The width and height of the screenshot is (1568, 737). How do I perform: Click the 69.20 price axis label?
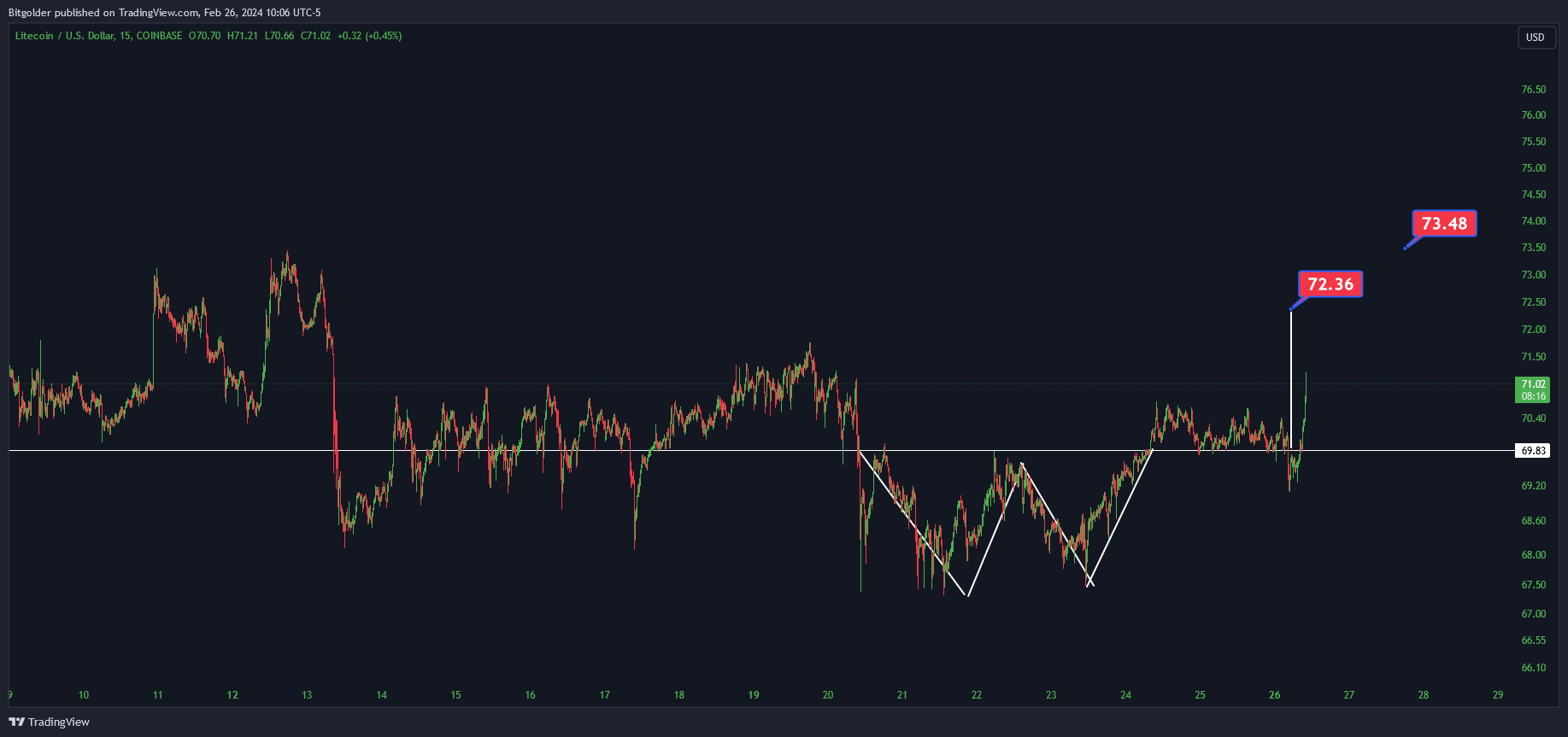coord(1534,486)
